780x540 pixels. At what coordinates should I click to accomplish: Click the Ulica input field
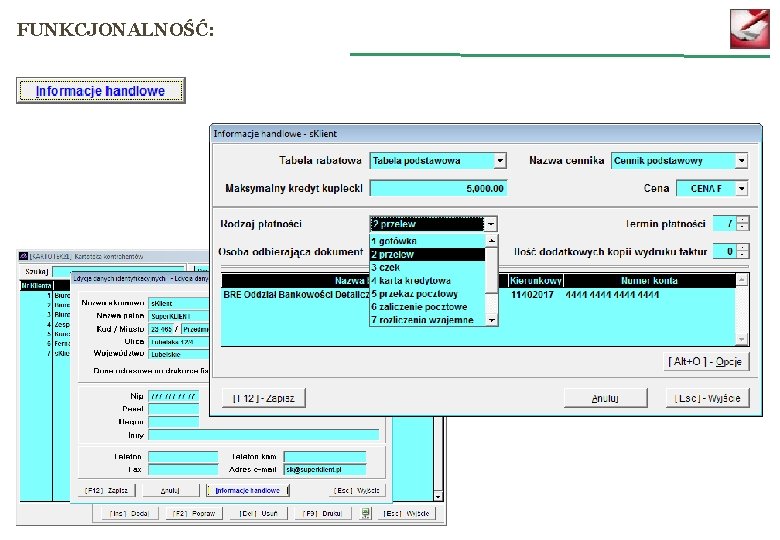pos(179,342)
